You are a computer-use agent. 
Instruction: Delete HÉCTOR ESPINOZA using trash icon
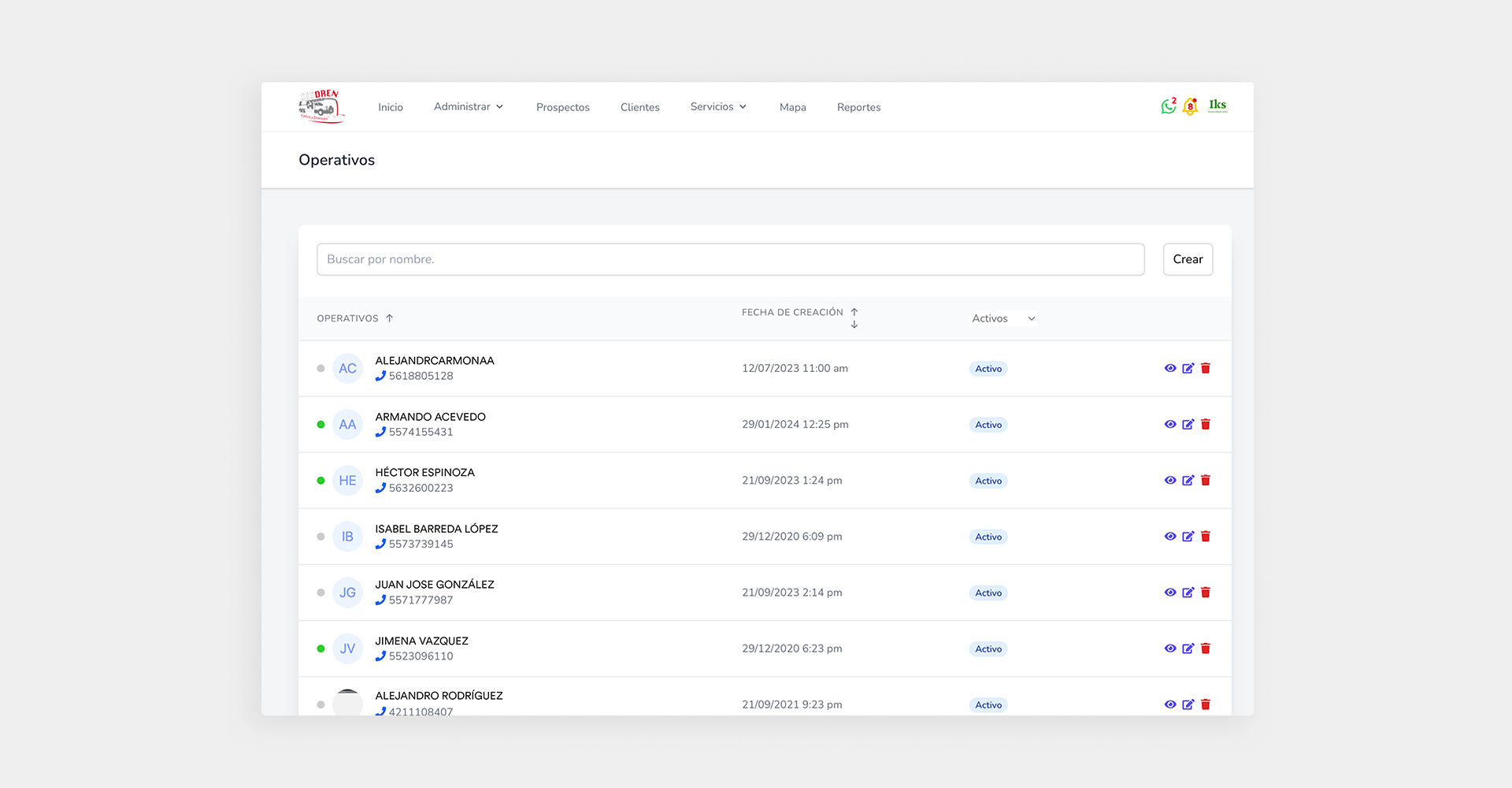(1205, 480)
